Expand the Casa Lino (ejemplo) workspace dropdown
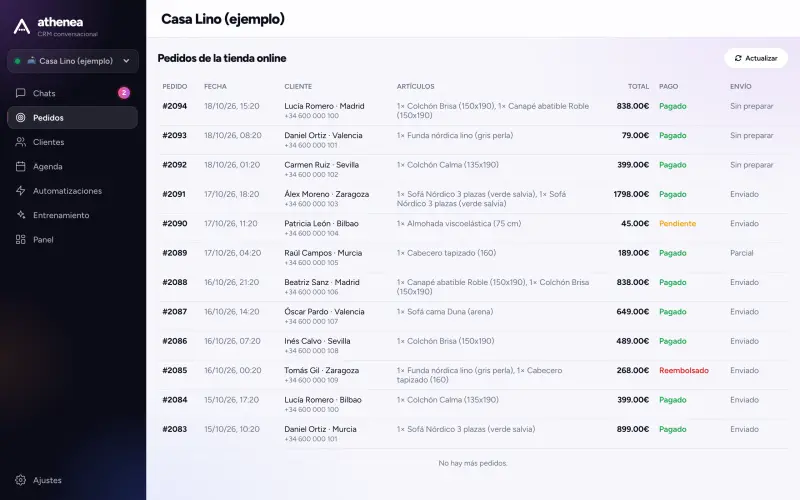 pos(72,61)
